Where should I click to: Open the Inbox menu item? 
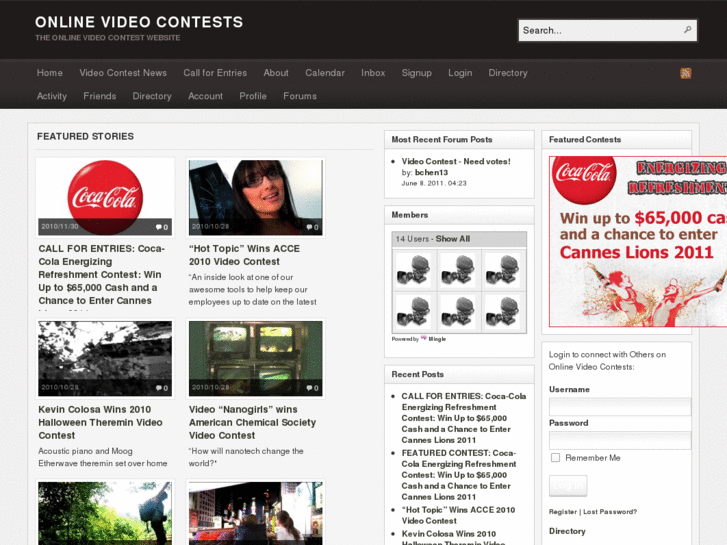(x=373, y=73)
